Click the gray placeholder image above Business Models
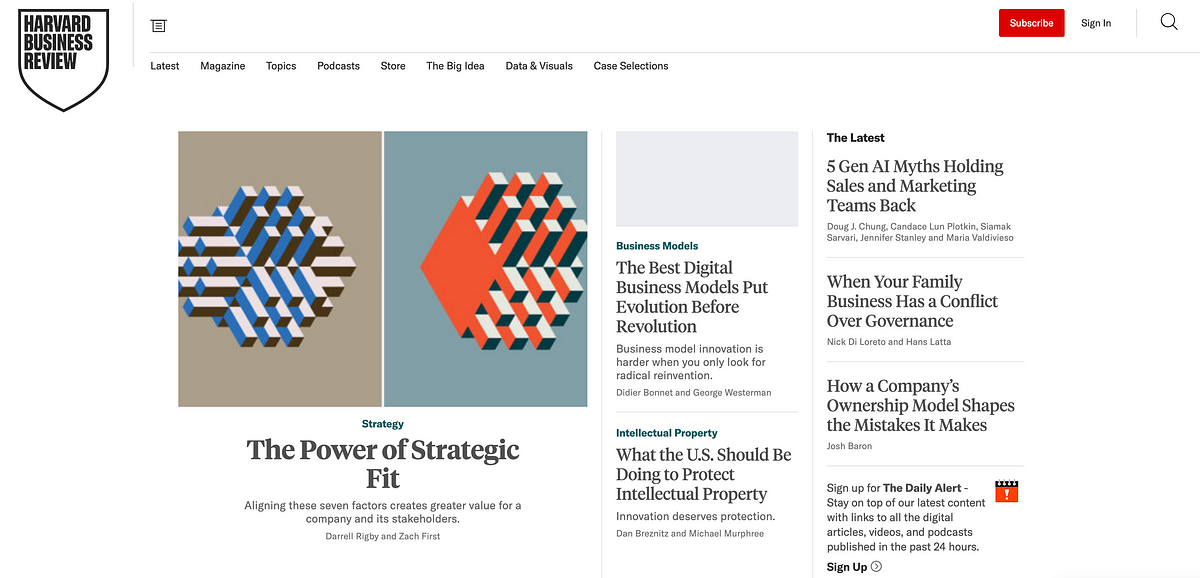The image size is (1200, 578). pyautogui.click(x=707, y=179)
